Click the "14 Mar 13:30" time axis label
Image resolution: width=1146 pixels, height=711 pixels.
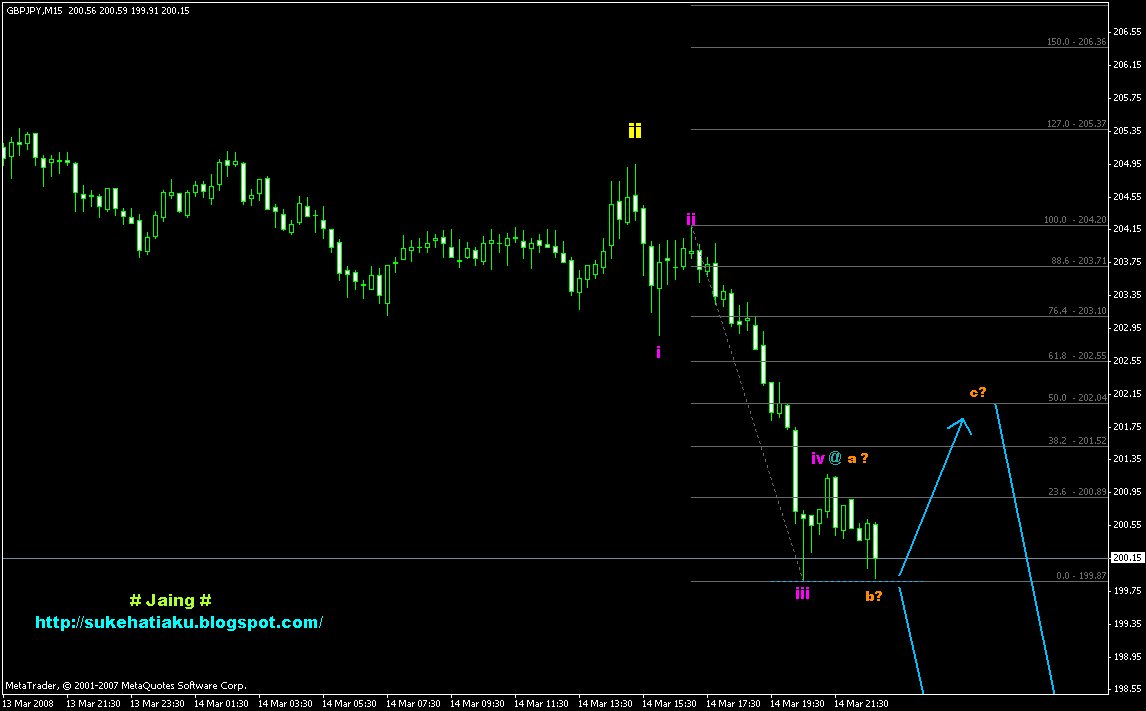tap(605, 704)
